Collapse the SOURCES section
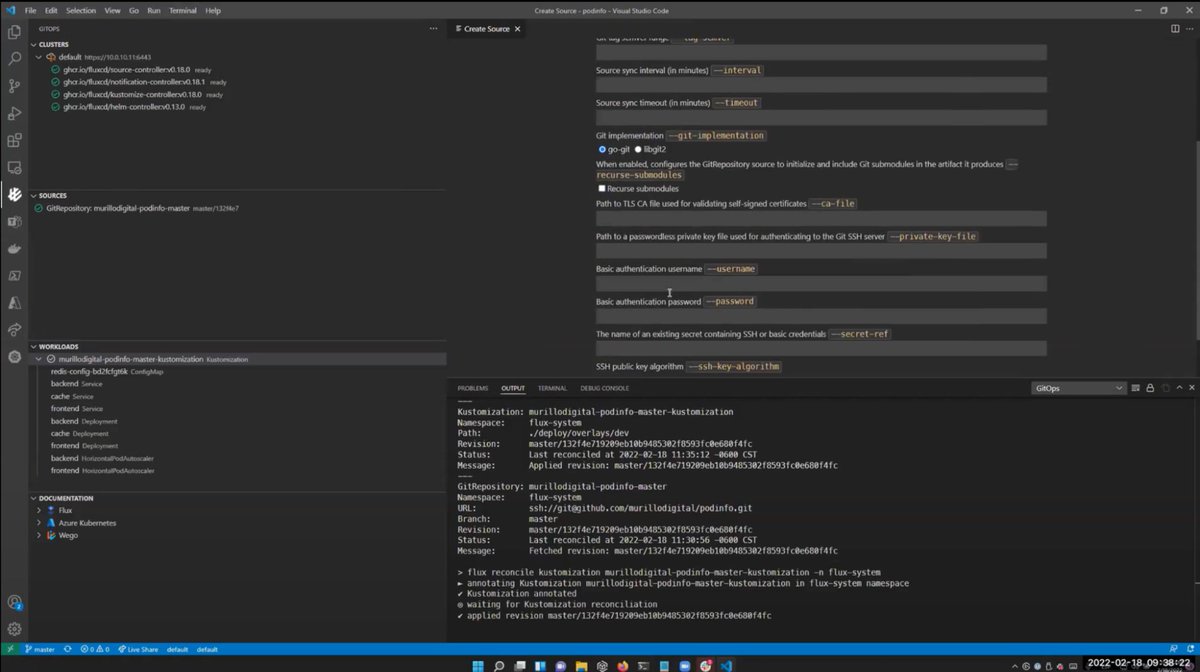Image resolution: width=1200 pixels, height=672 pixels. [x=34, y=196]
